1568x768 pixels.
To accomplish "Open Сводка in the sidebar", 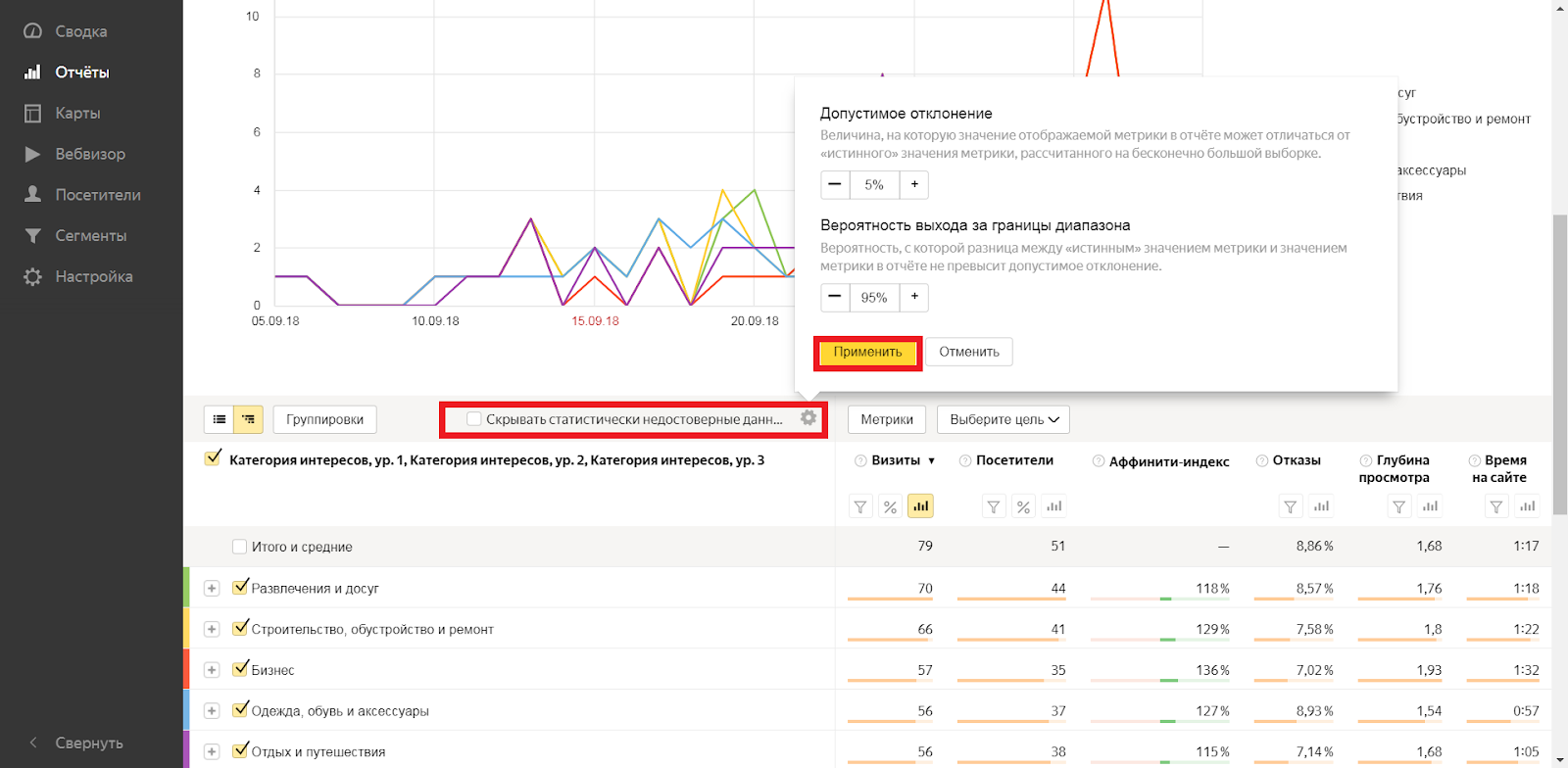I will (80, 31).
